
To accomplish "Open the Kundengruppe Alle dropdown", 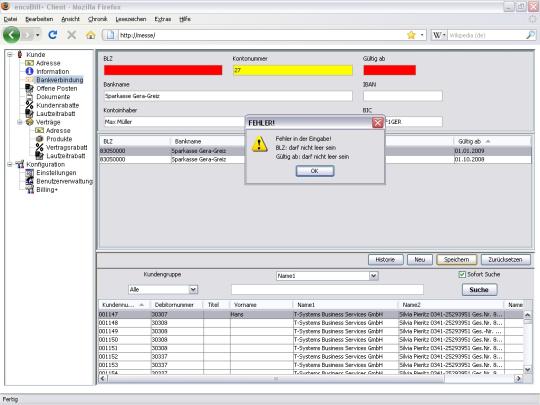I will (x=193, y=289).
